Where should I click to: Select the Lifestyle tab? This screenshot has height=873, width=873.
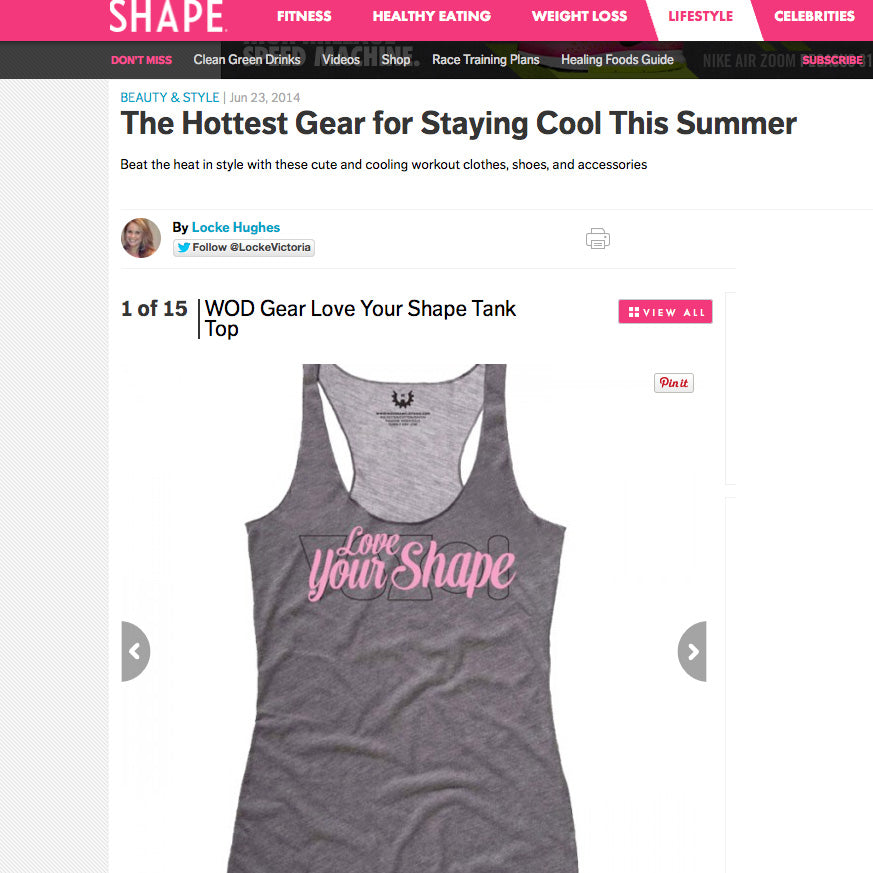point(700,16)
